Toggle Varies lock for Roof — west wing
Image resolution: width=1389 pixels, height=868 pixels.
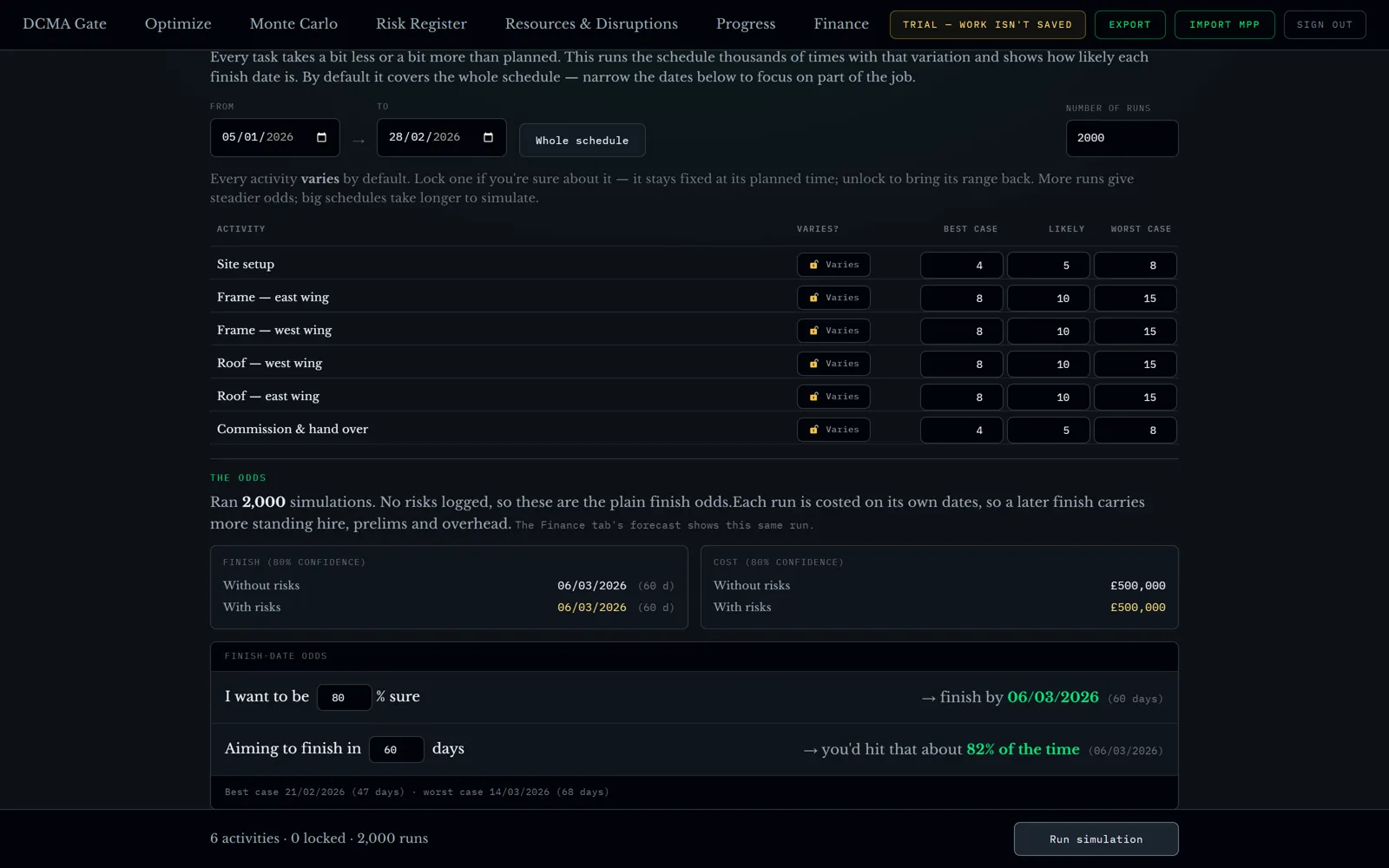pos(833,364)
